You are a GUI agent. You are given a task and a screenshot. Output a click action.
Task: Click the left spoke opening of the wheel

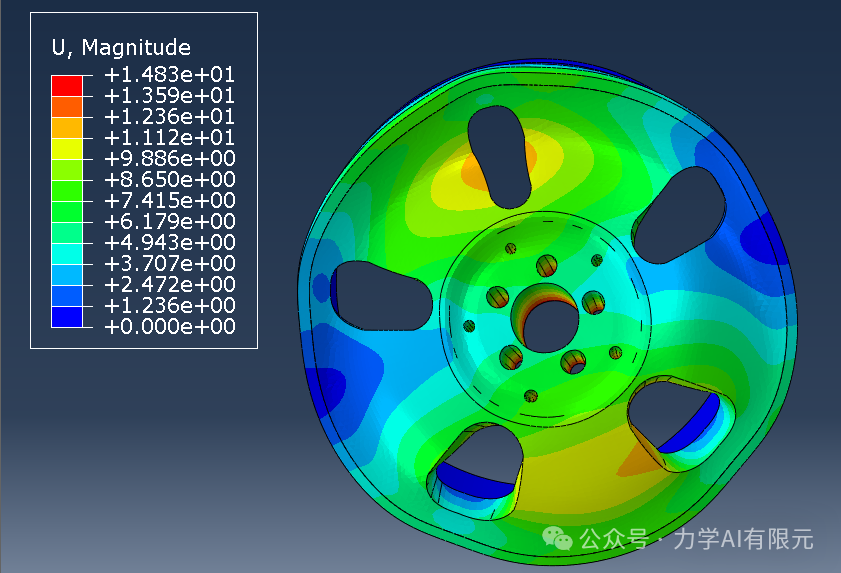click(x=381, y=296)
